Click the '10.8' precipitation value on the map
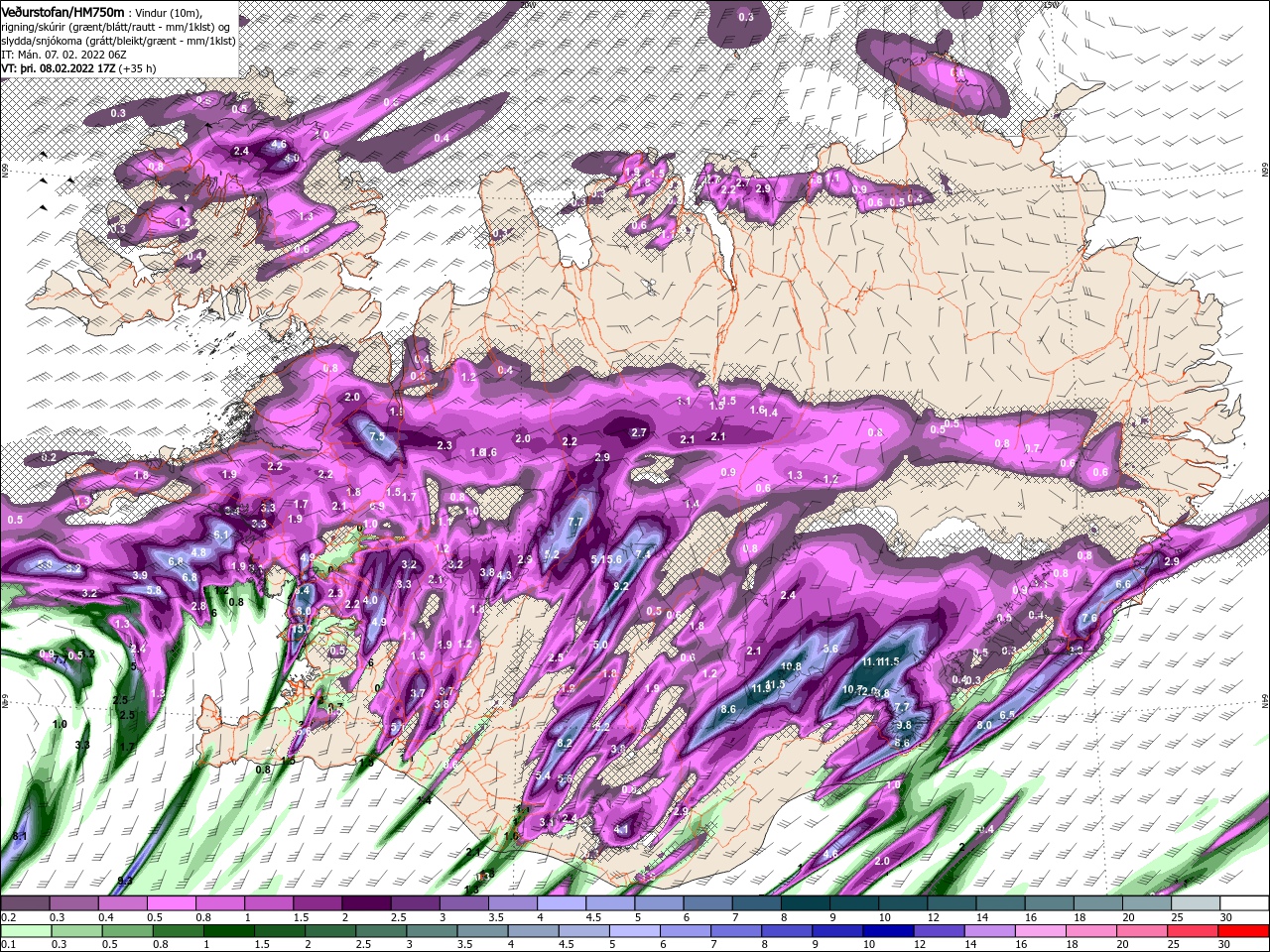The image size is (1270, 952). click(x=791, y=666)
